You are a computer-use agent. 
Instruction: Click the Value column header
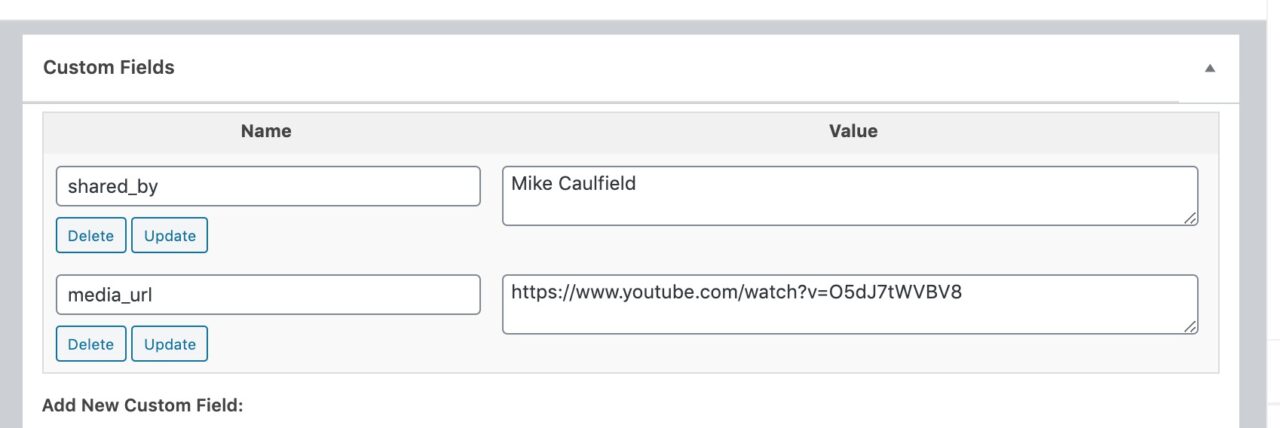pyautogui.click(x=853, y=131)
